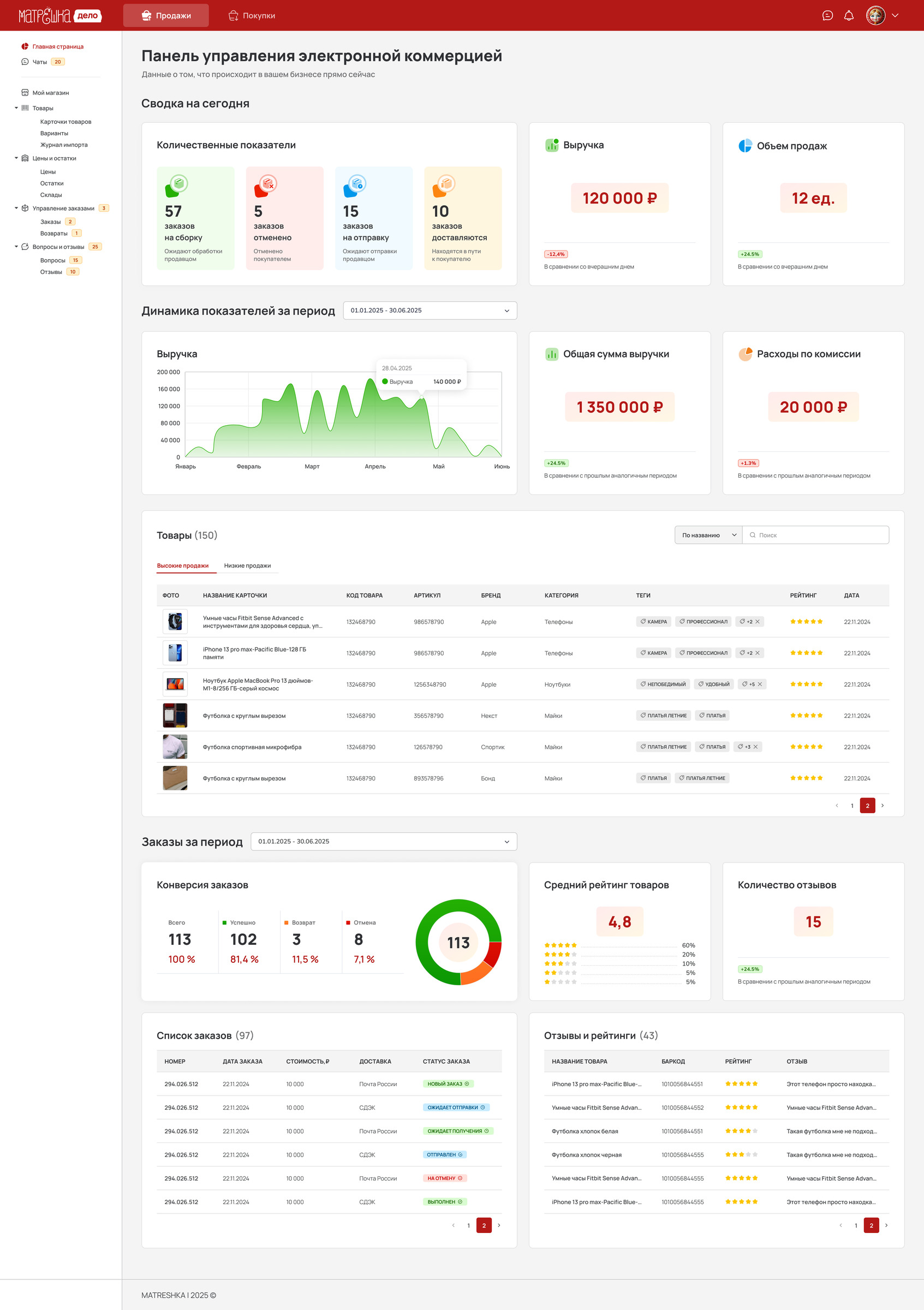The width and height of the screenshot is (924, 1310).
Task: Open Журнал импорта in sidebar
Action: [64, 145]
